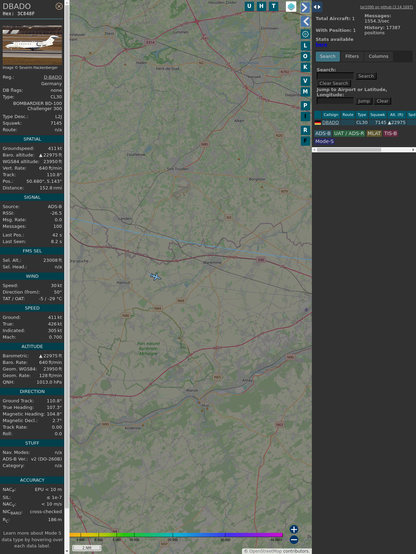The image size is (416, 554).
Task: Toggle the P map button
Action: pyautogui.click(x=305, y=105)
